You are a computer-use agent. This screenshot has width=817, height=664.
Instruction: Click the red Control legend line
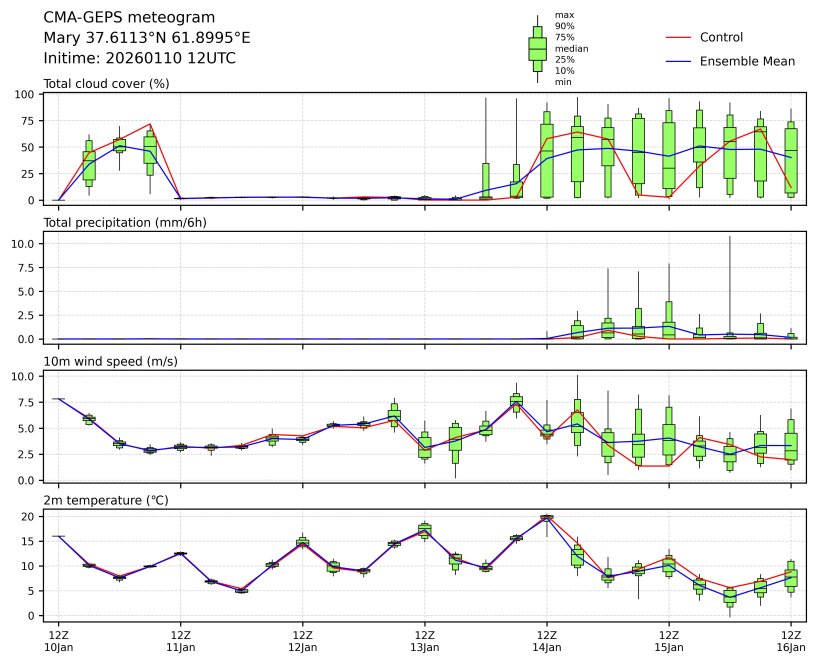[679, 37]
